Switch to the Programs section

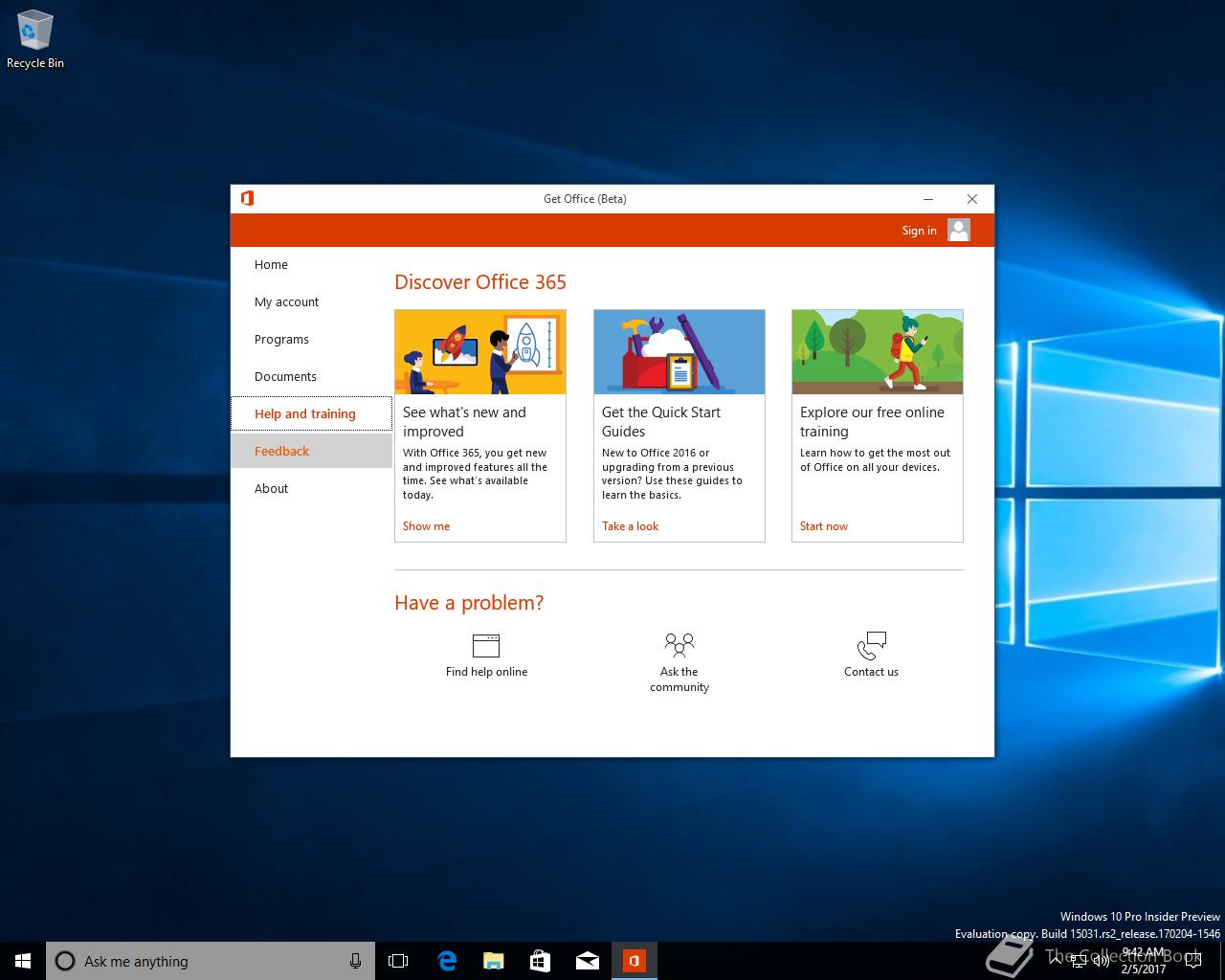pos(311,340)
